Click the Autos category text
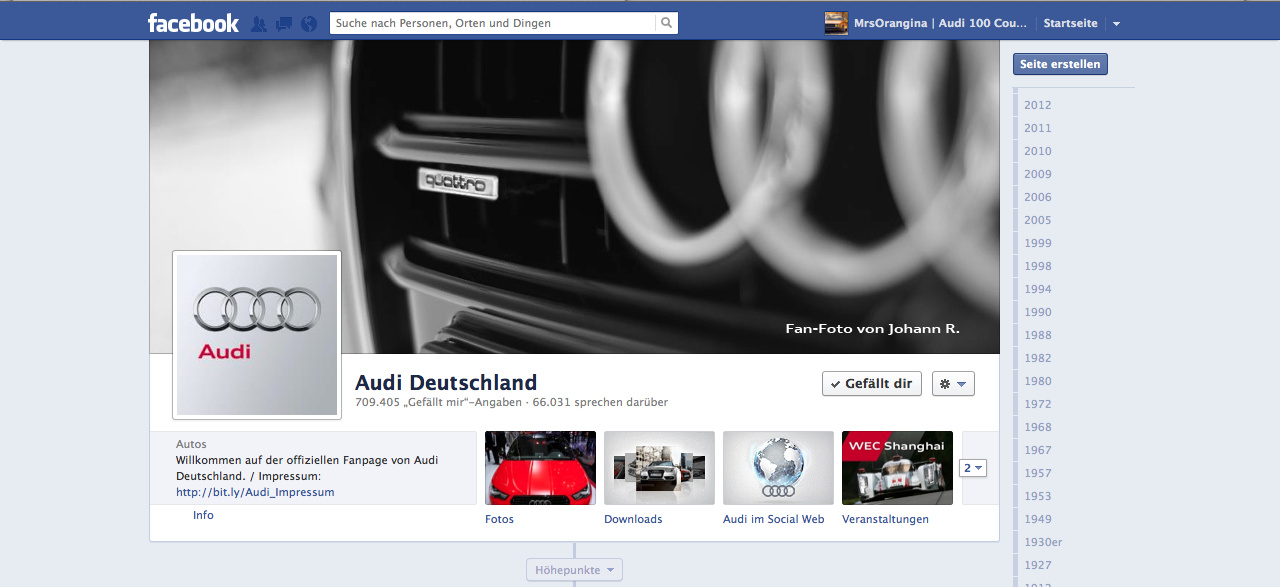The width and height of the screenshot is (1280, 587). (191, 444)
